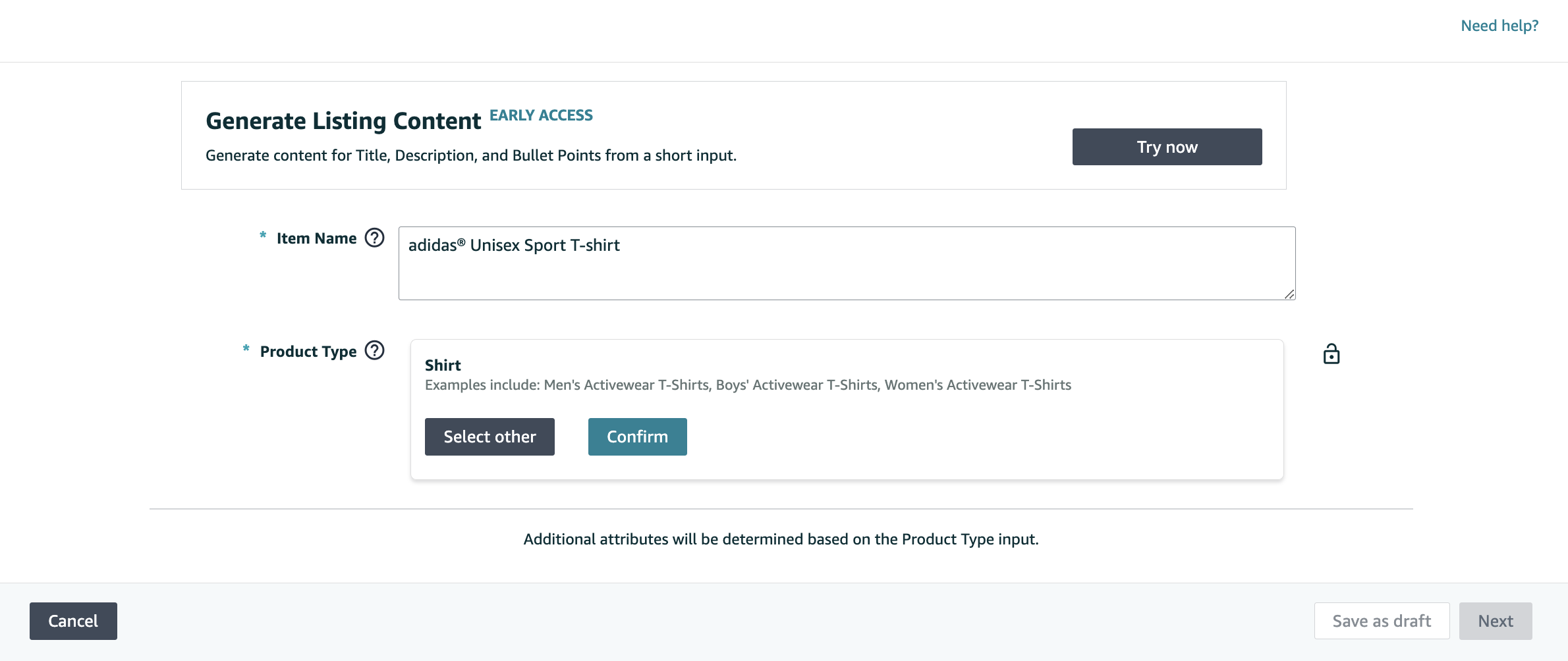Click the padlock icon beside Product Type
Viewport: 1568px width, 661px height.
1331,354
